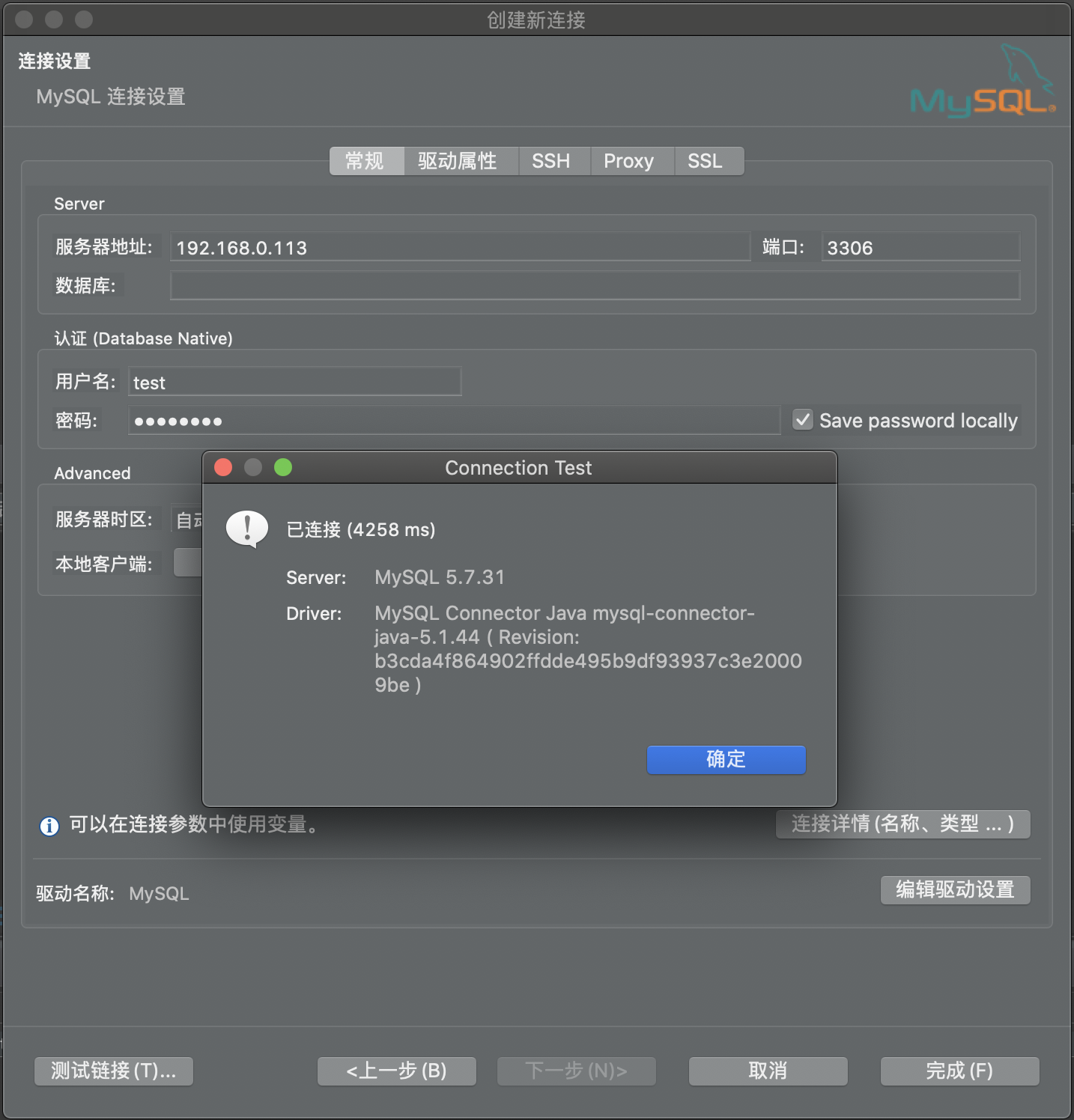Click the username field containing test

pyautogui.click(x=295, y=382)
